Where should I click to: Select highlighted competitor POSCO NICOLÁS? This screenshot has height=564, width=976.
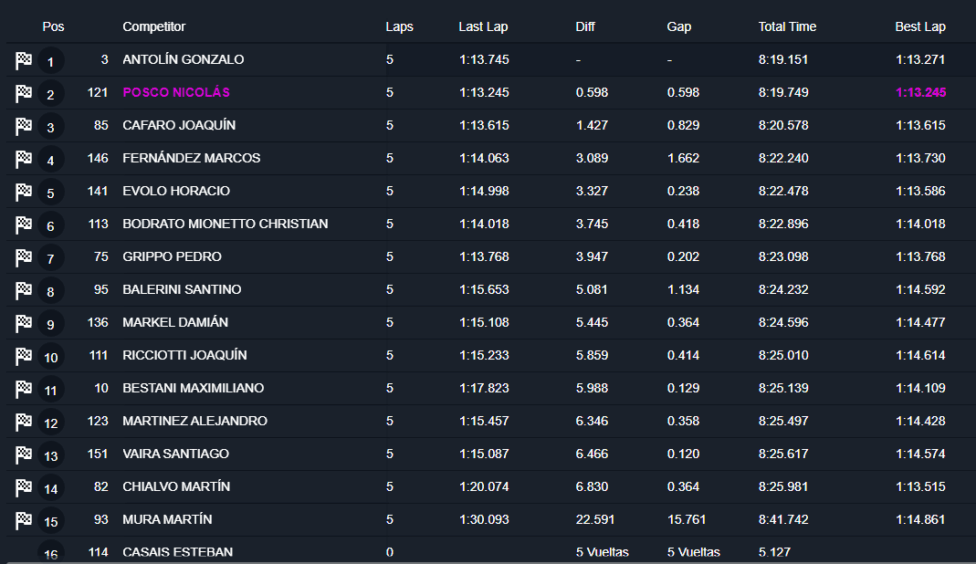[176, 92]
